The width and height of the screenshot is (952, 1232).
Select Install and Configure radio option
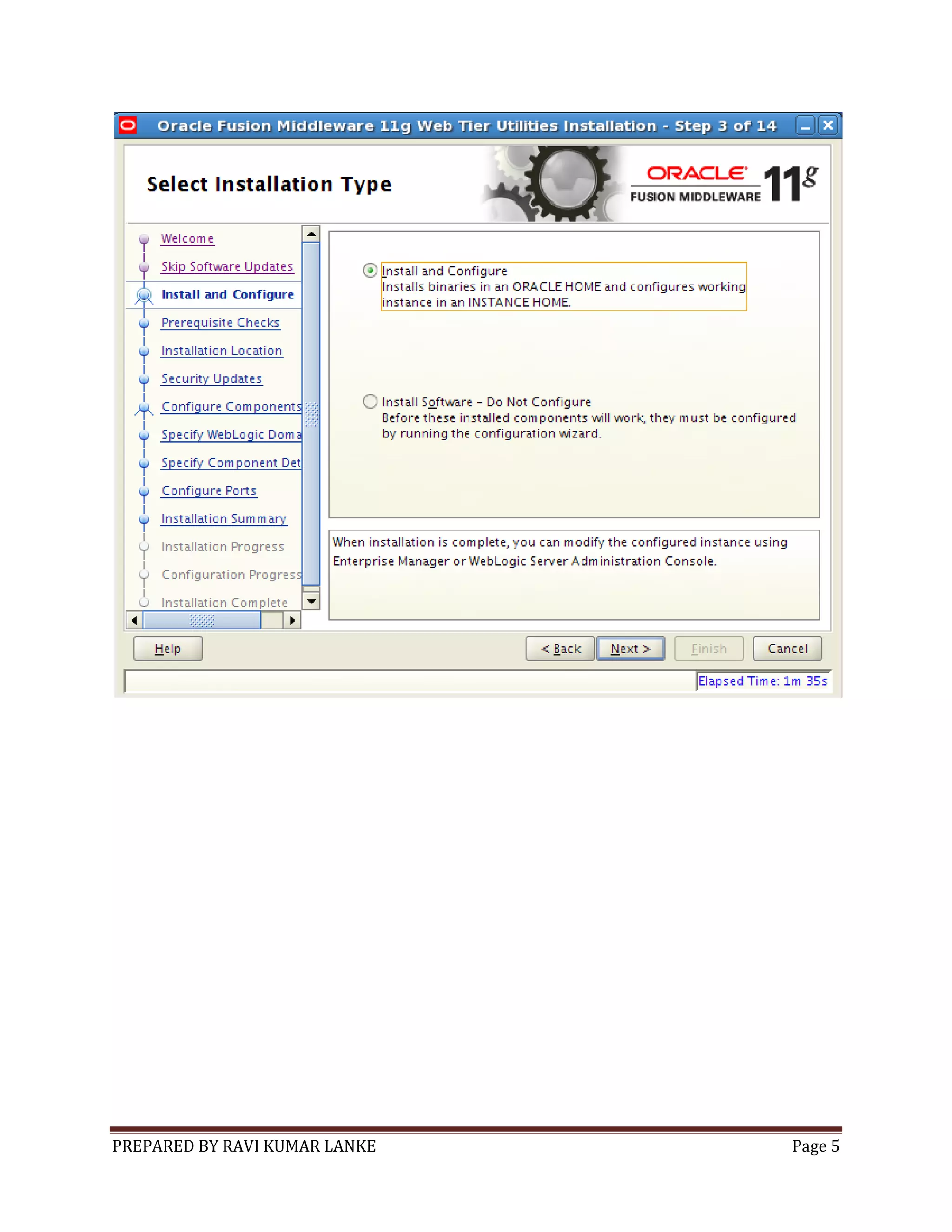tap(370, 271)
